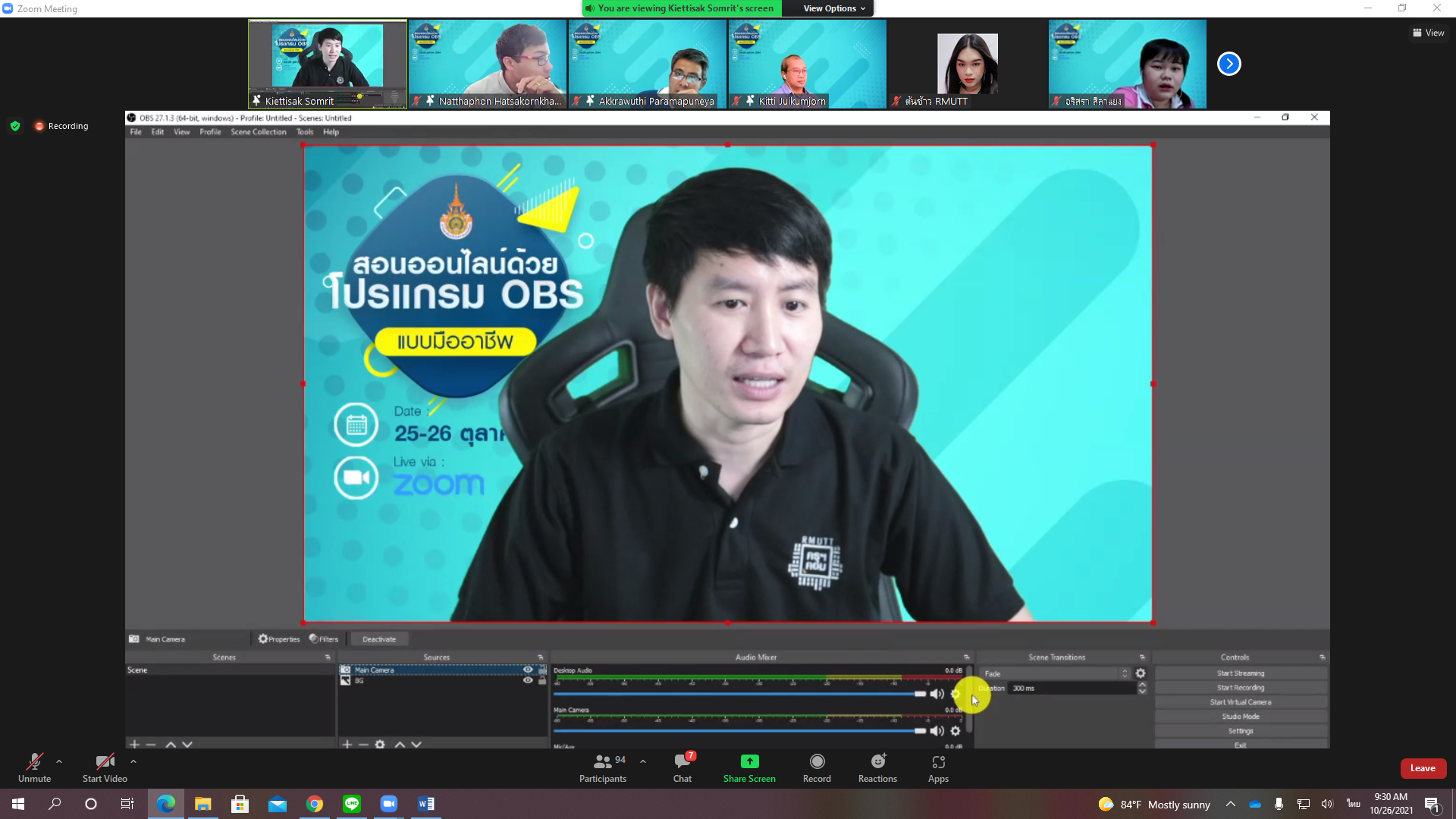Start Zoom Record
The image size is (1456, 819).
click(817, 767)
